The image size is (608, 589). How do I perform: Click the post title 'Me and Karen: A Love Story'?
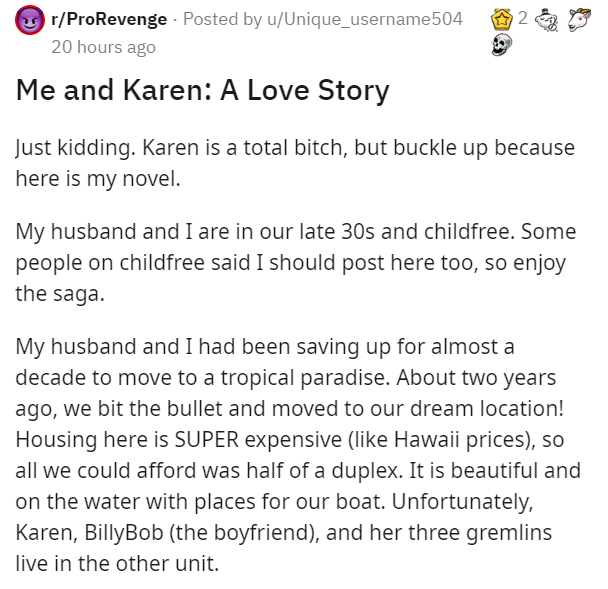tap(202, 90)
